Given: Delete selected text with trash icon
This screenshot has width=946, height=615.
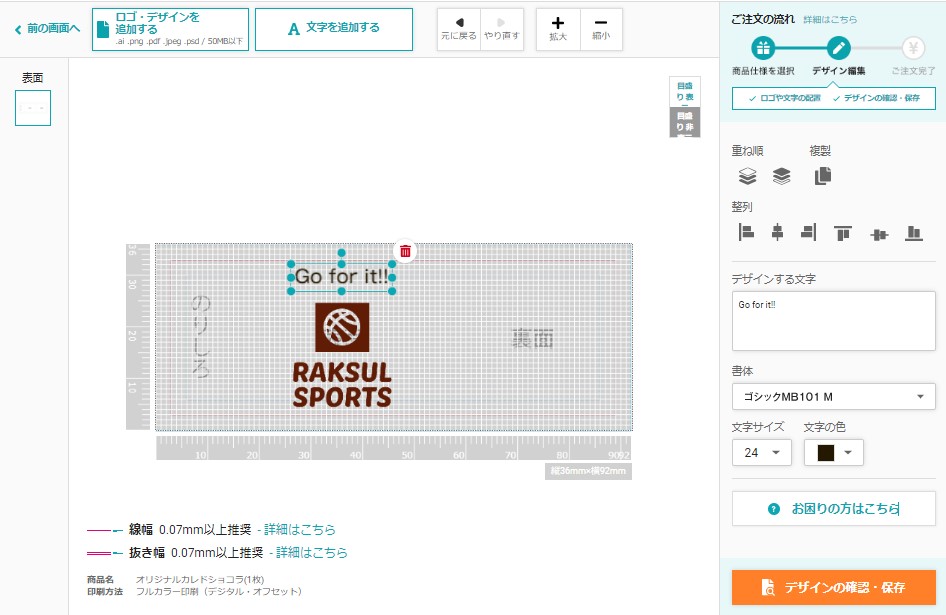Looking at the screenshot, I should coord(405,251).
